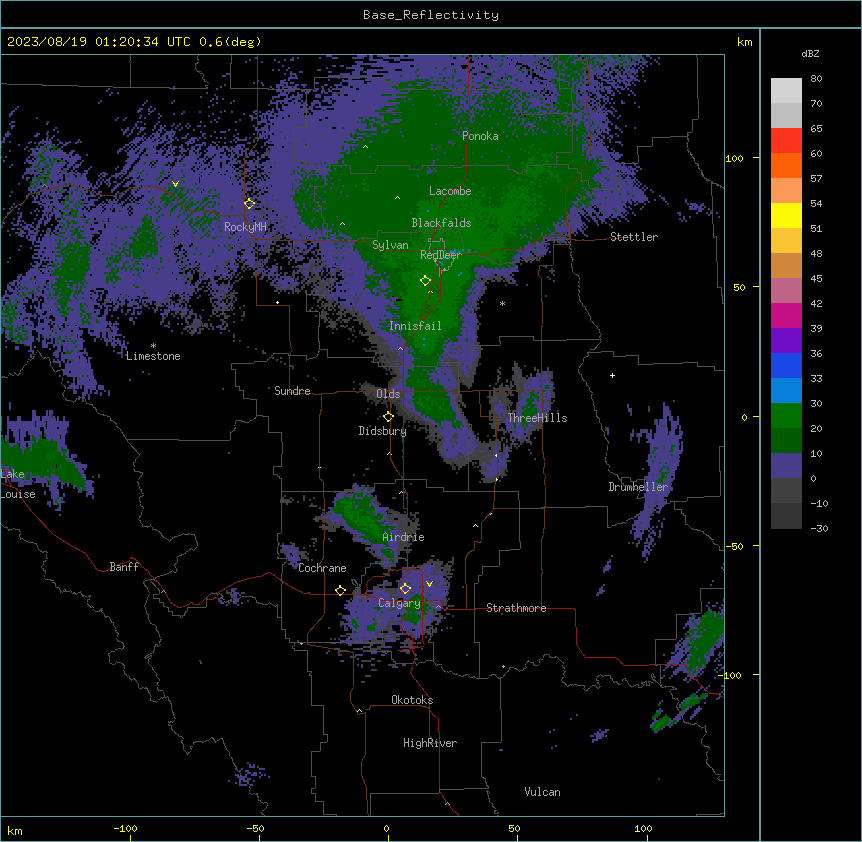The height and width of the screenshot is (842, 862).
Task: Click the Lacombe city label
Action: point(450,191)
